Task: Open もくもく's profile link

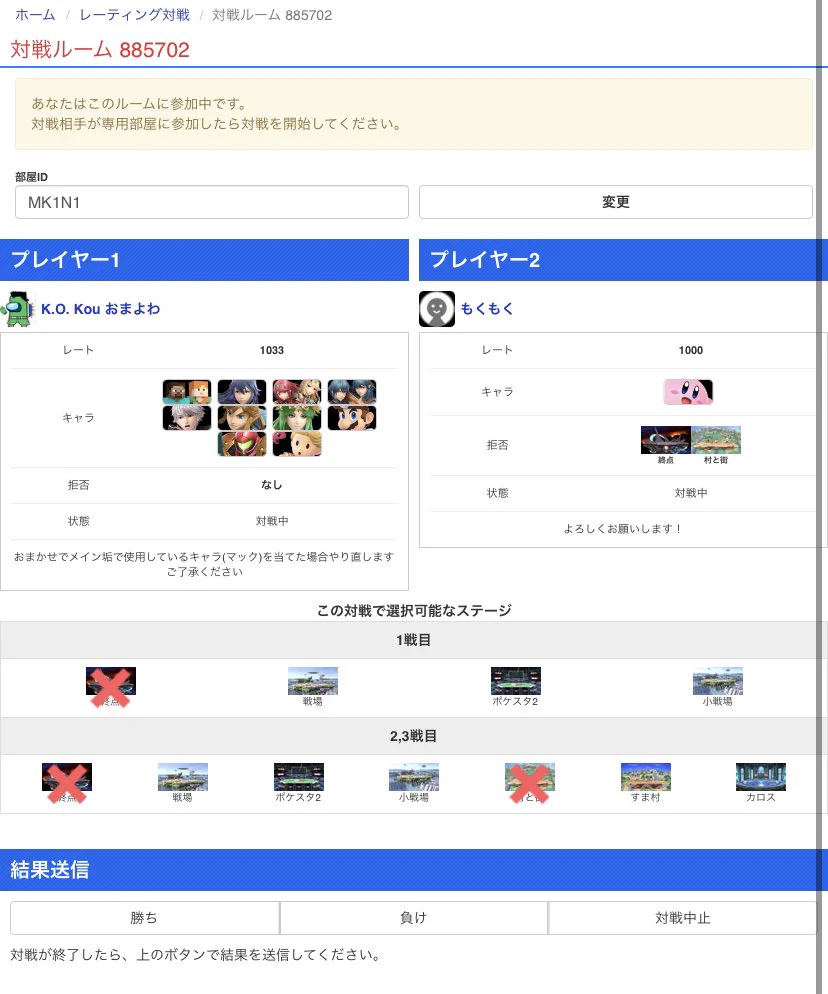Action: pyautogui.click(x=487, y=309)
